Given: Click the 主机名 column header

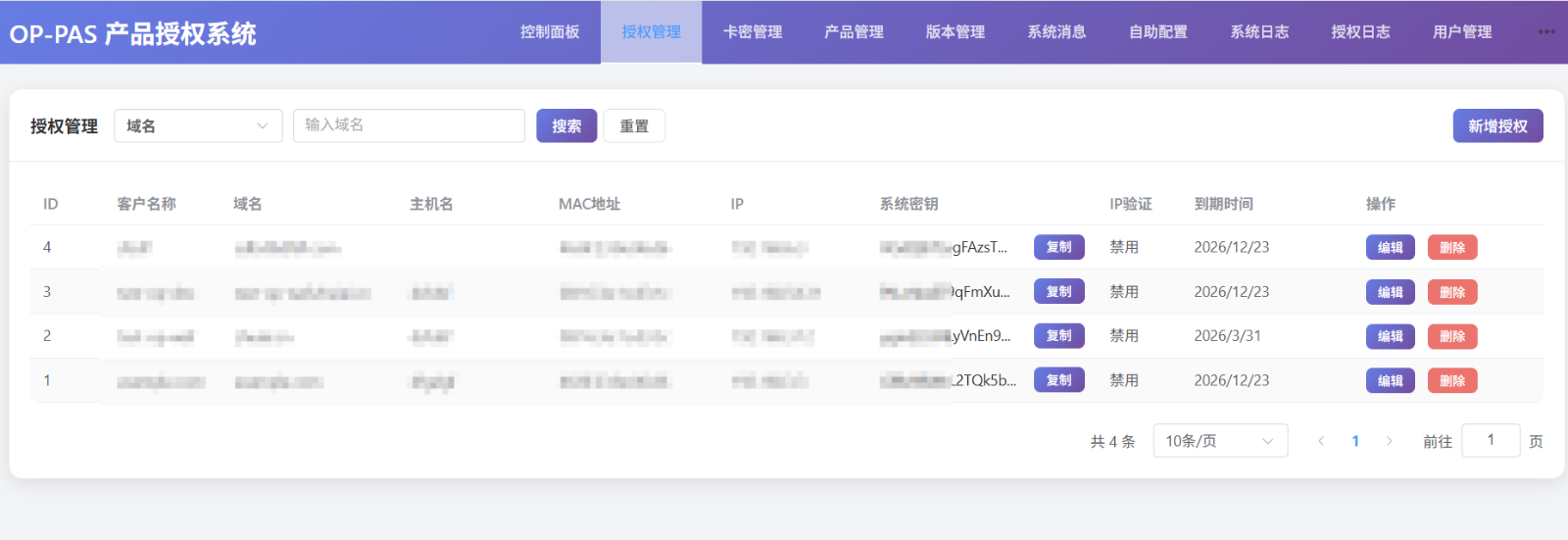Looking at the screenshot, I should (x=431, y=204).
